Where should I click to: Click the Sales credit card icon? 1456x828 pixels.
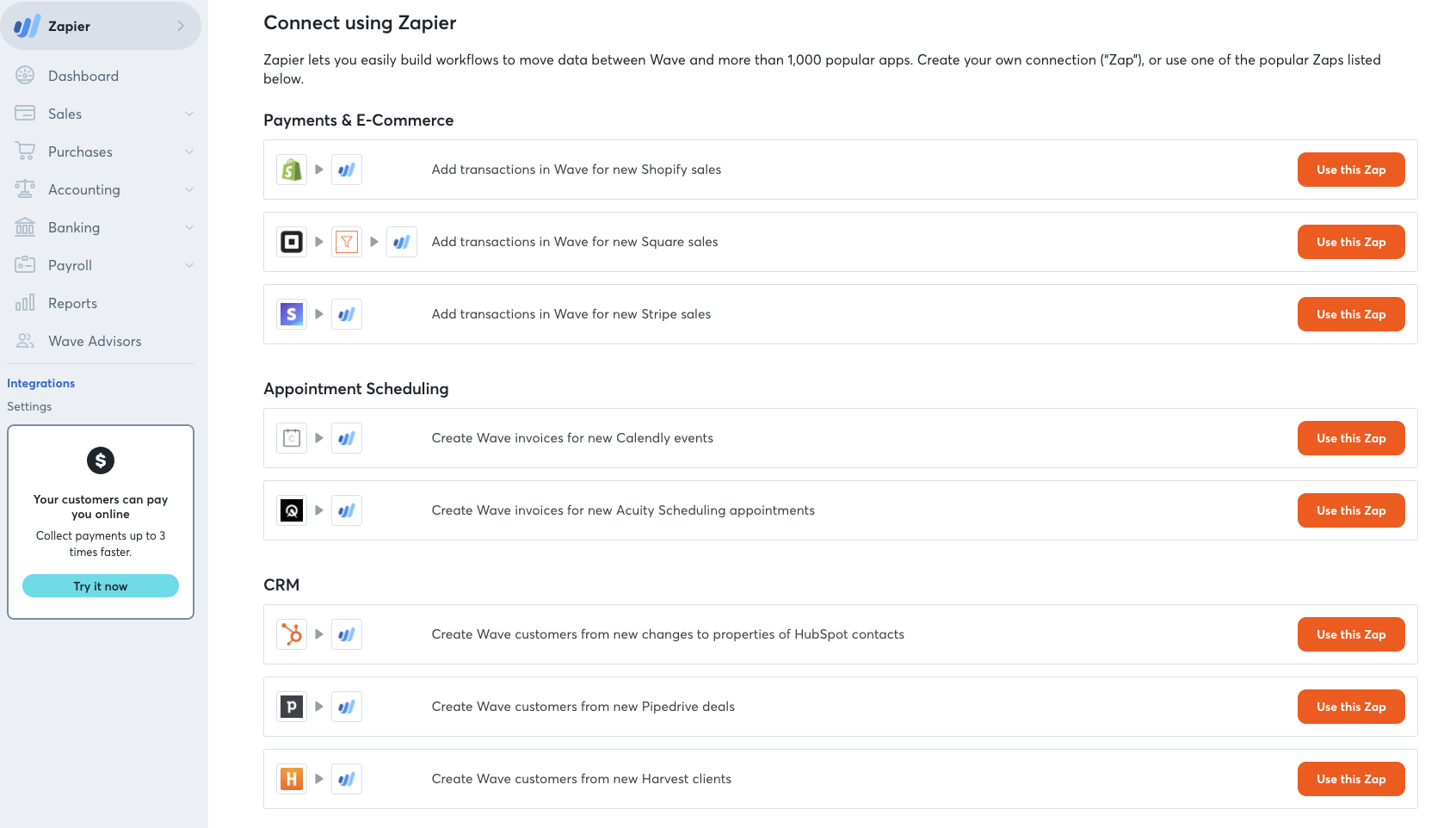coord(25,114)
